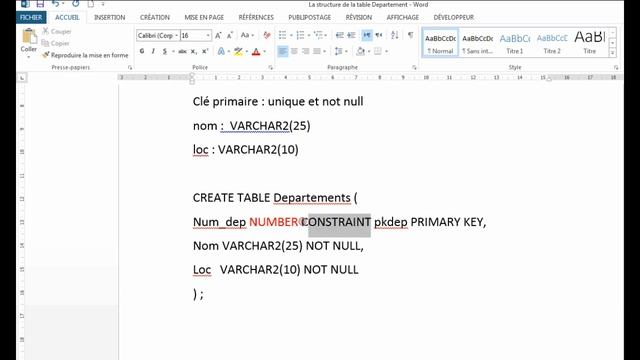
Task: Open the FICHIER tab
Action: (31, 18)
